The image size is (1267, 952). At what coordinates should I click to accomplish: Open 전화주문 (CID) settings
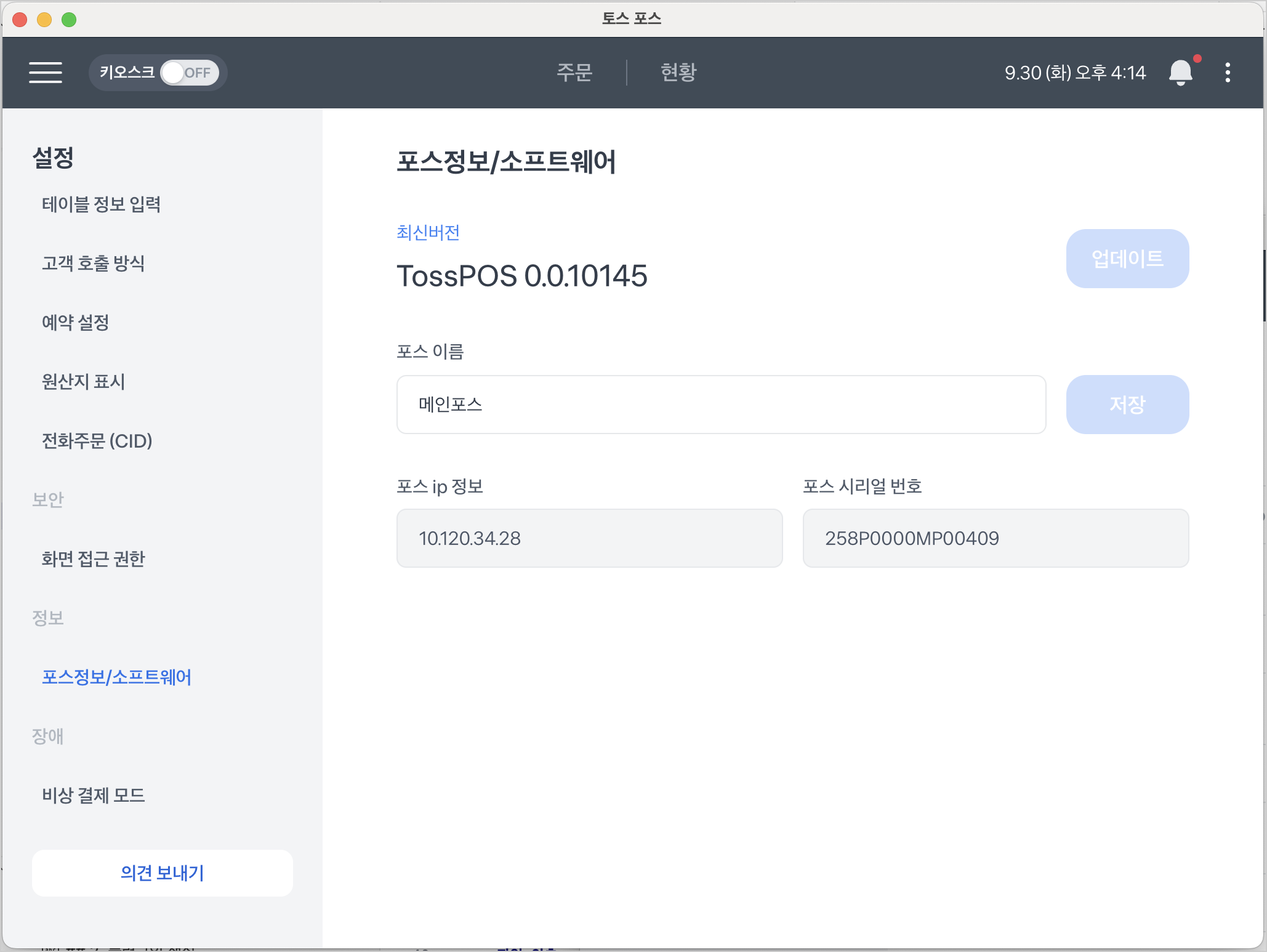point(97,441)
